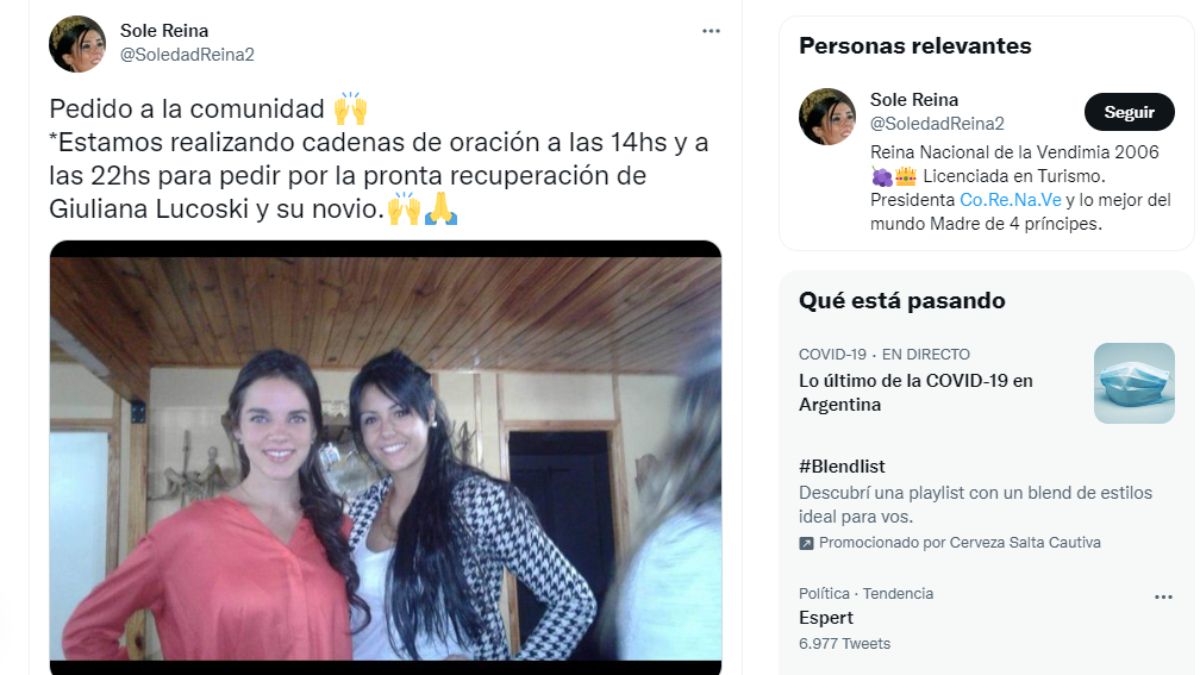Open Lo último de la COVID-19 en Argentina

(x=916, y=393)
